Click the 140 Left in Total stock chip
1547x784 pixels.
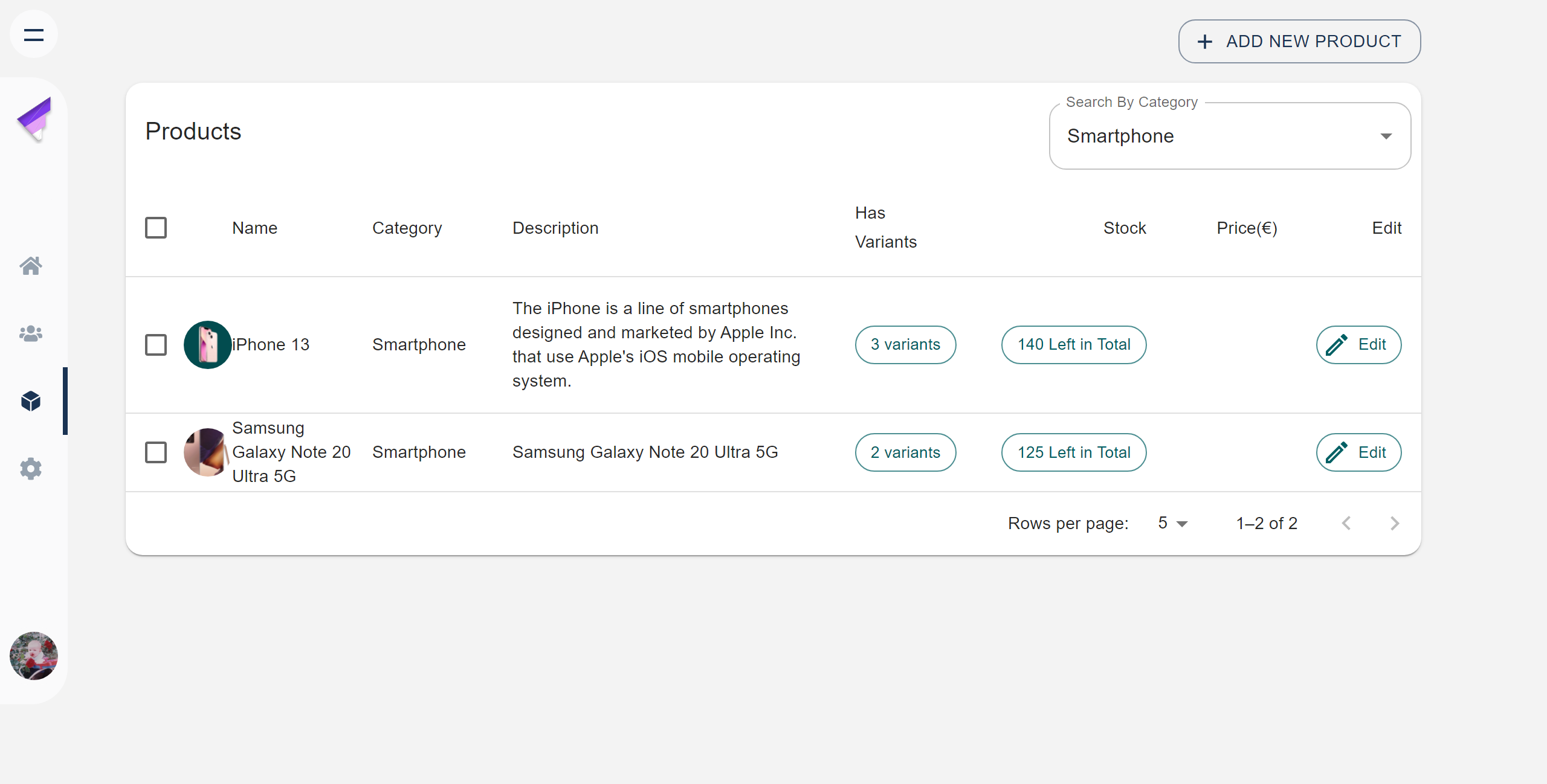click(x=1073, y=344)
